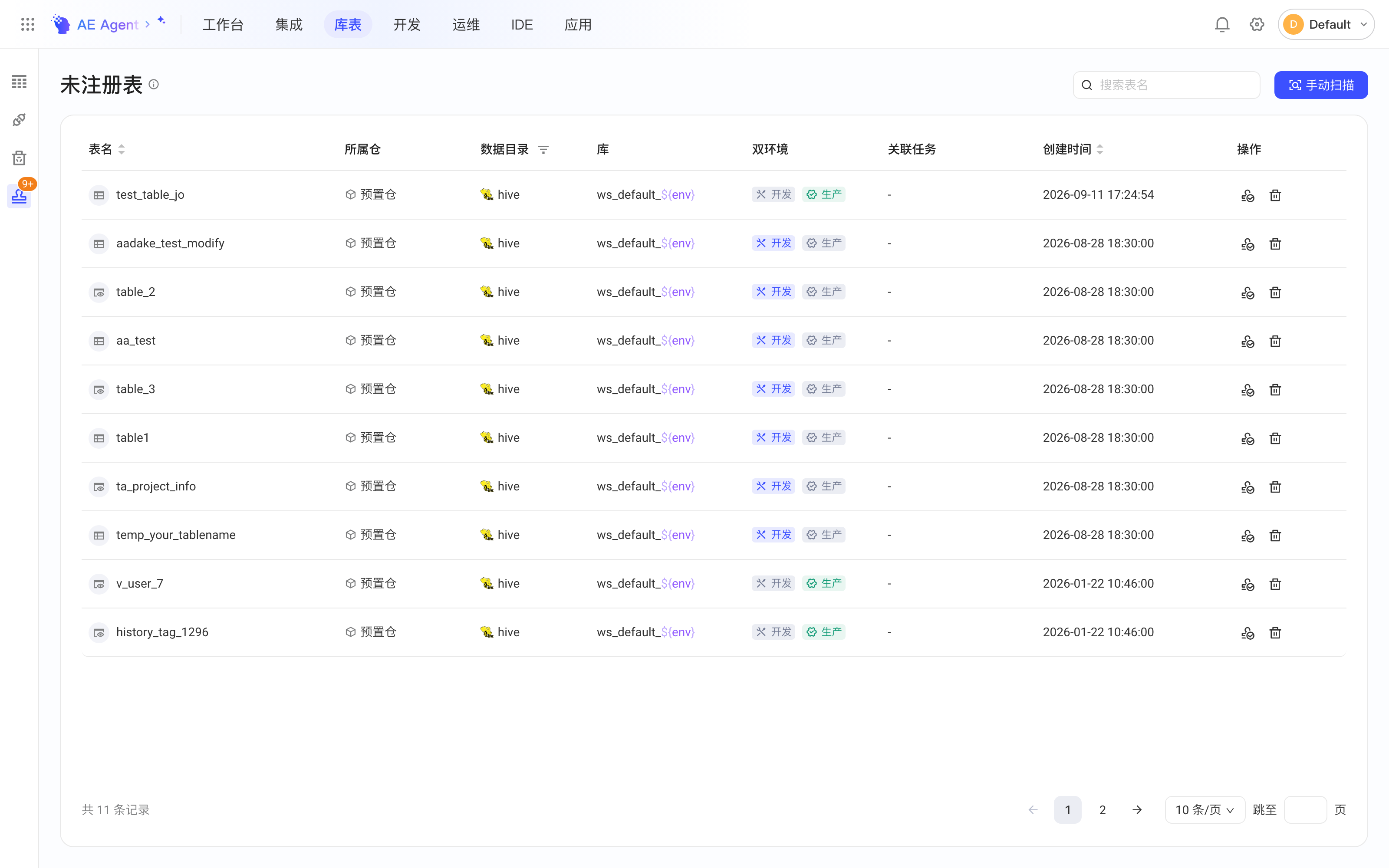Open the link connection sidebar icon
Viewport: 1389px width, 868px height.
click(x=19, y=119)
